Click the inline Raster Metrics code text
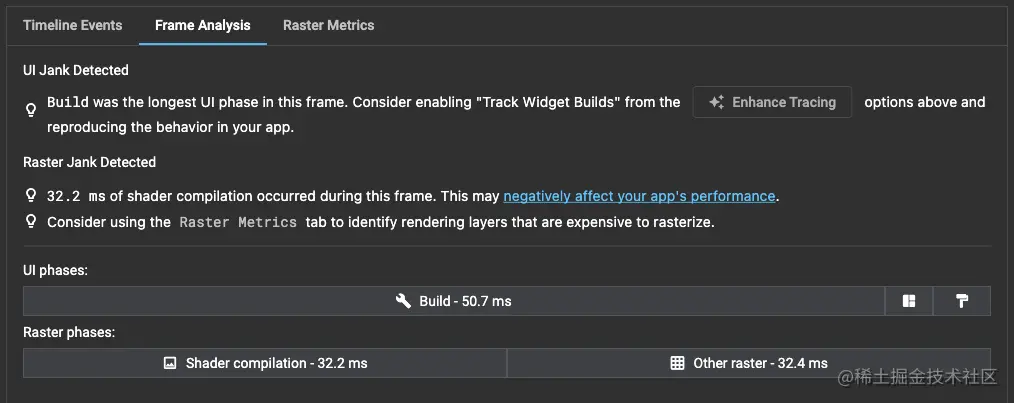1014x403 pixels. 238,223
